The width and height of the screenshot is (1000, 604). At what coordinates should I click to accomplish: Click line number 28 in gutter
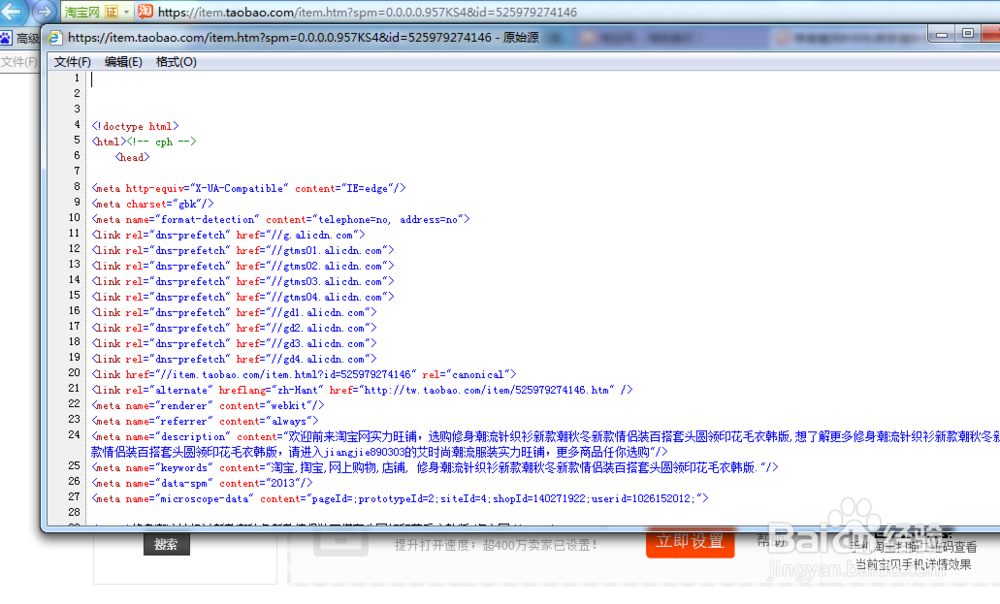pos(75,512)
